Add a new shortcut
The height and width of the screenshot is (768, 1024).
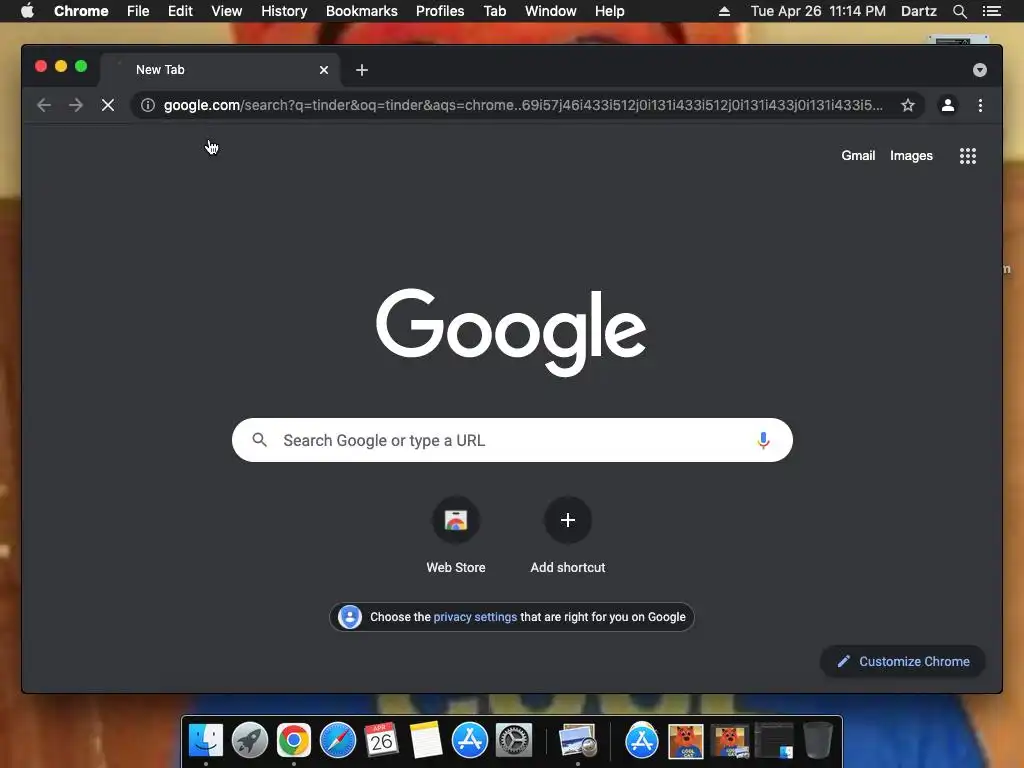[568, 536]
